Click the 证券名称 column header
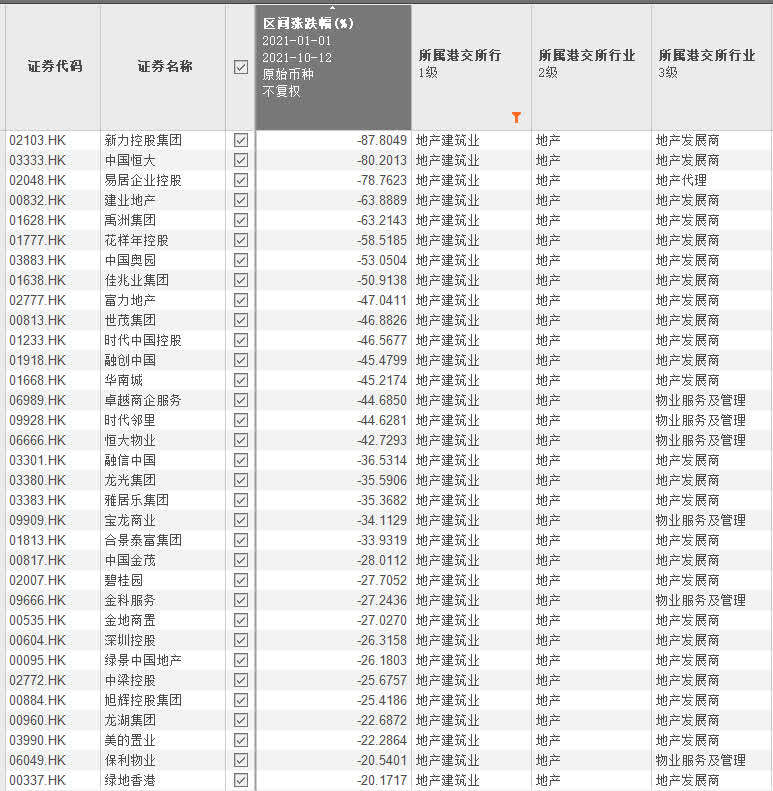The image size is (773, 791). (x=164, y=66)
